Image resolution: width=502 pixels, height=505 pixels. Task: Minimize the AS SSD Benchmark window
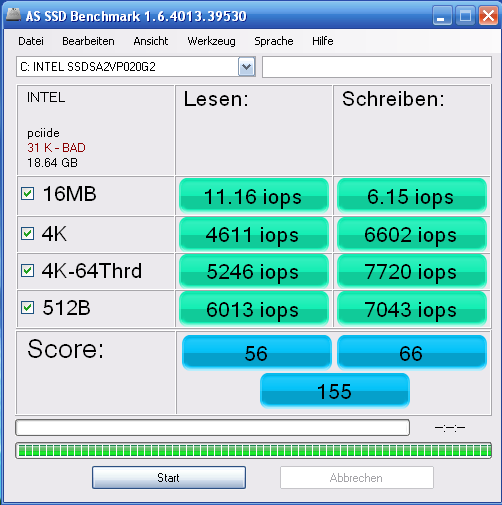click(442, 15)
